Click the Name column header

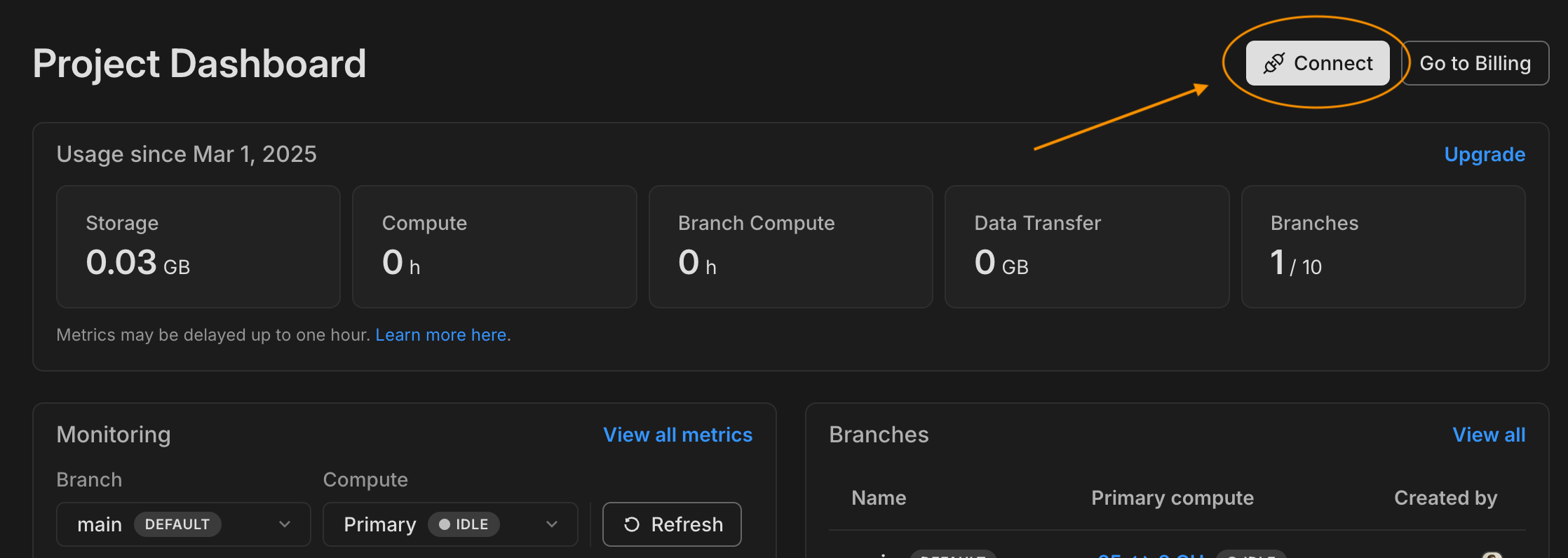click(x=879, y=498)
